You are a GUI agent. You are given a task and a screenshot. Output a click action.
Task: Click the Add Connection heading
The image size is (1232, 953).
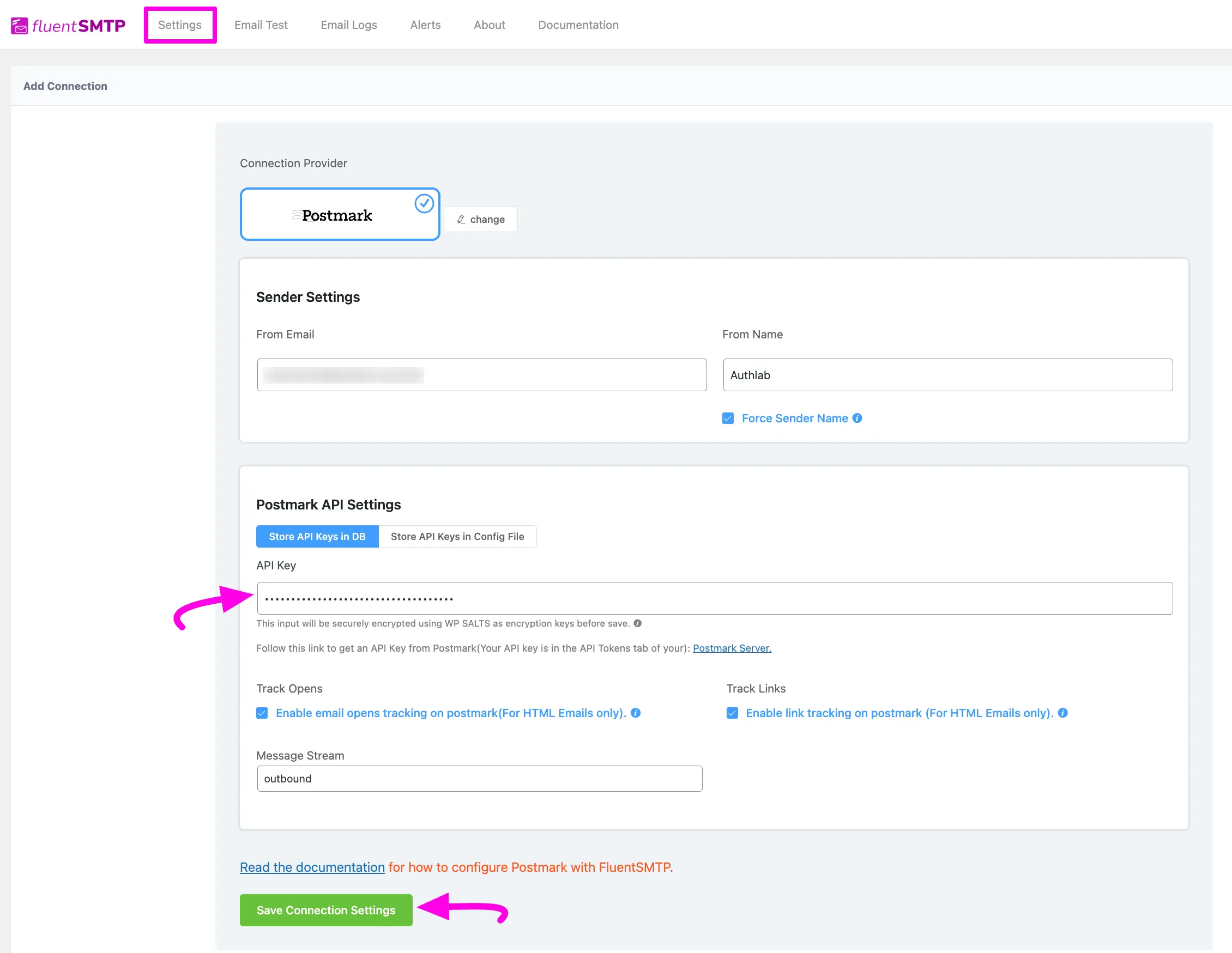click(x=65, y=86)
